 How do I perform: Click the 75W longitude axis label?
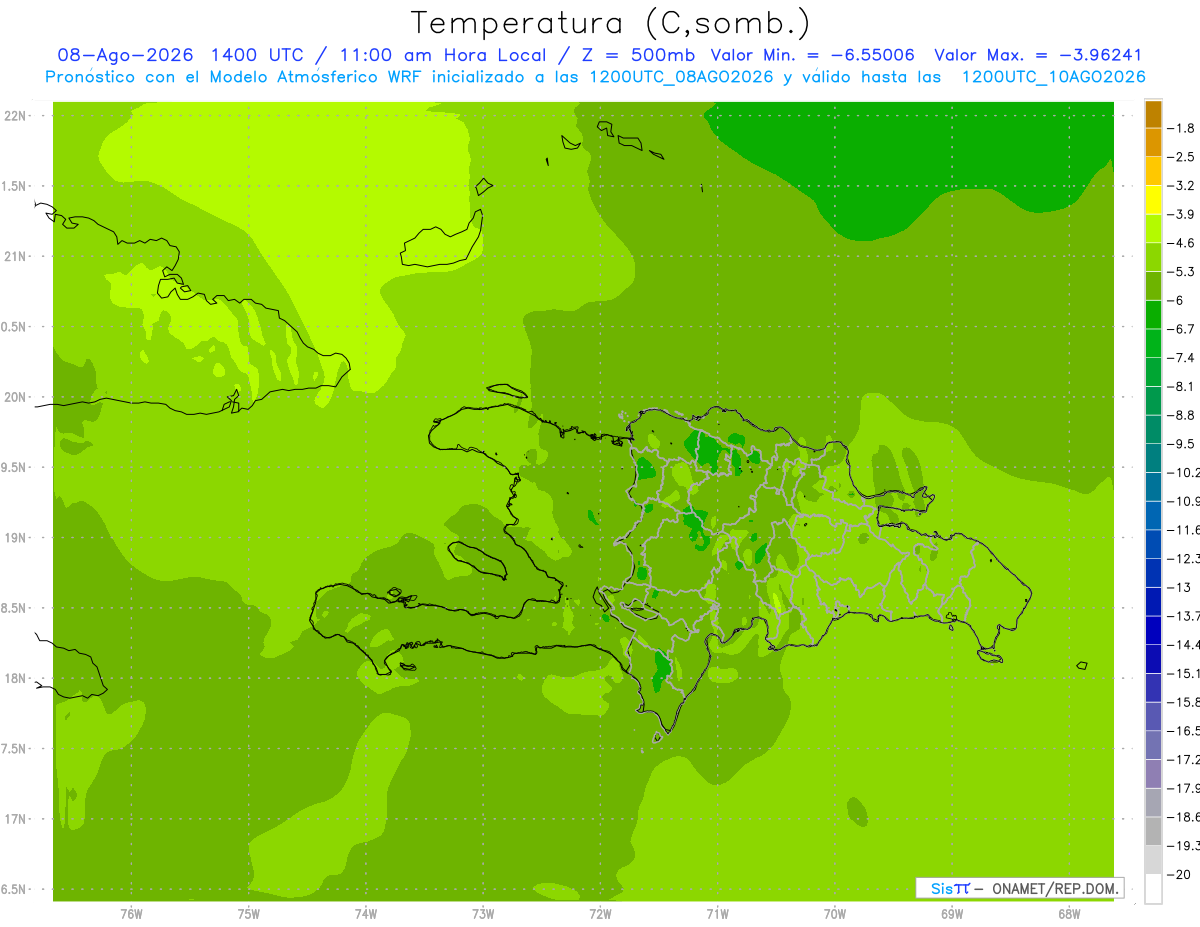249,913
